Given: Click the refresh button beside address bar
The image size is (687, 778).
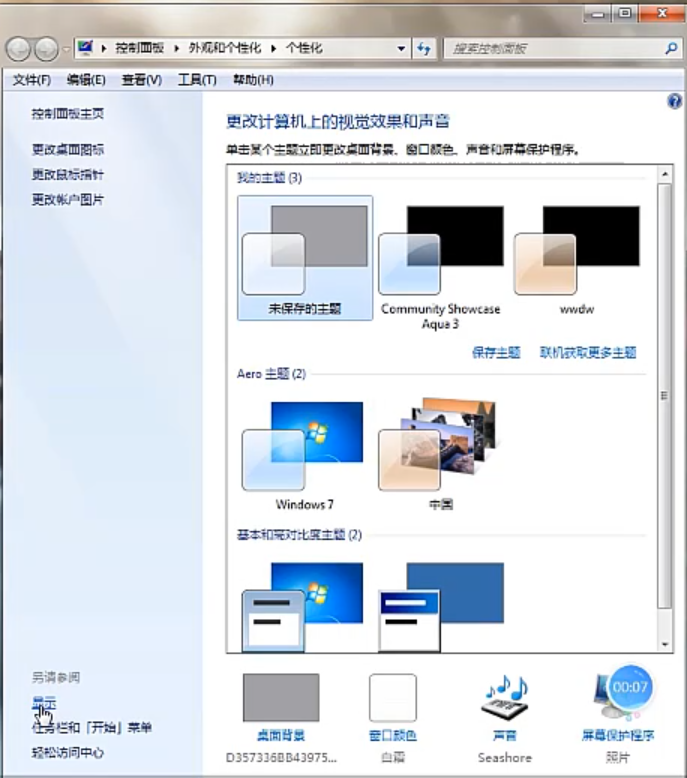Looking at the screenshot, I should [424, 48].
